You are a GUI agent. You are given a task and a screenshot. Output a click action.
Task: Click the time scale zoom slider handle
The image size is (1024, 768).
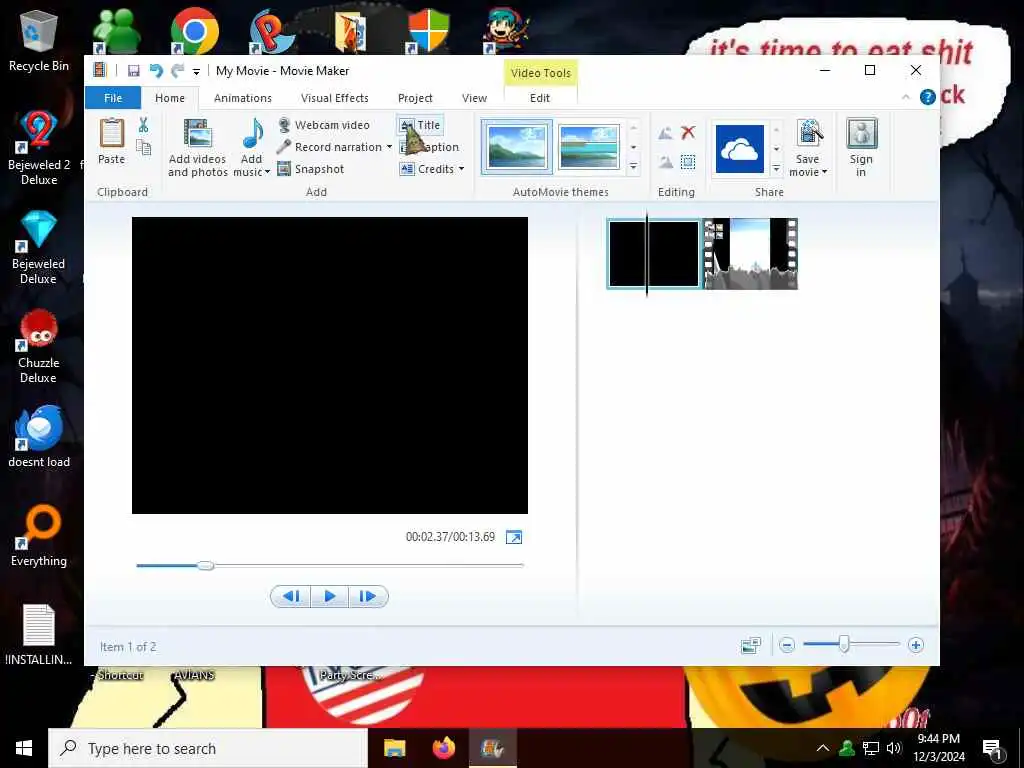(x=844, y=645)
